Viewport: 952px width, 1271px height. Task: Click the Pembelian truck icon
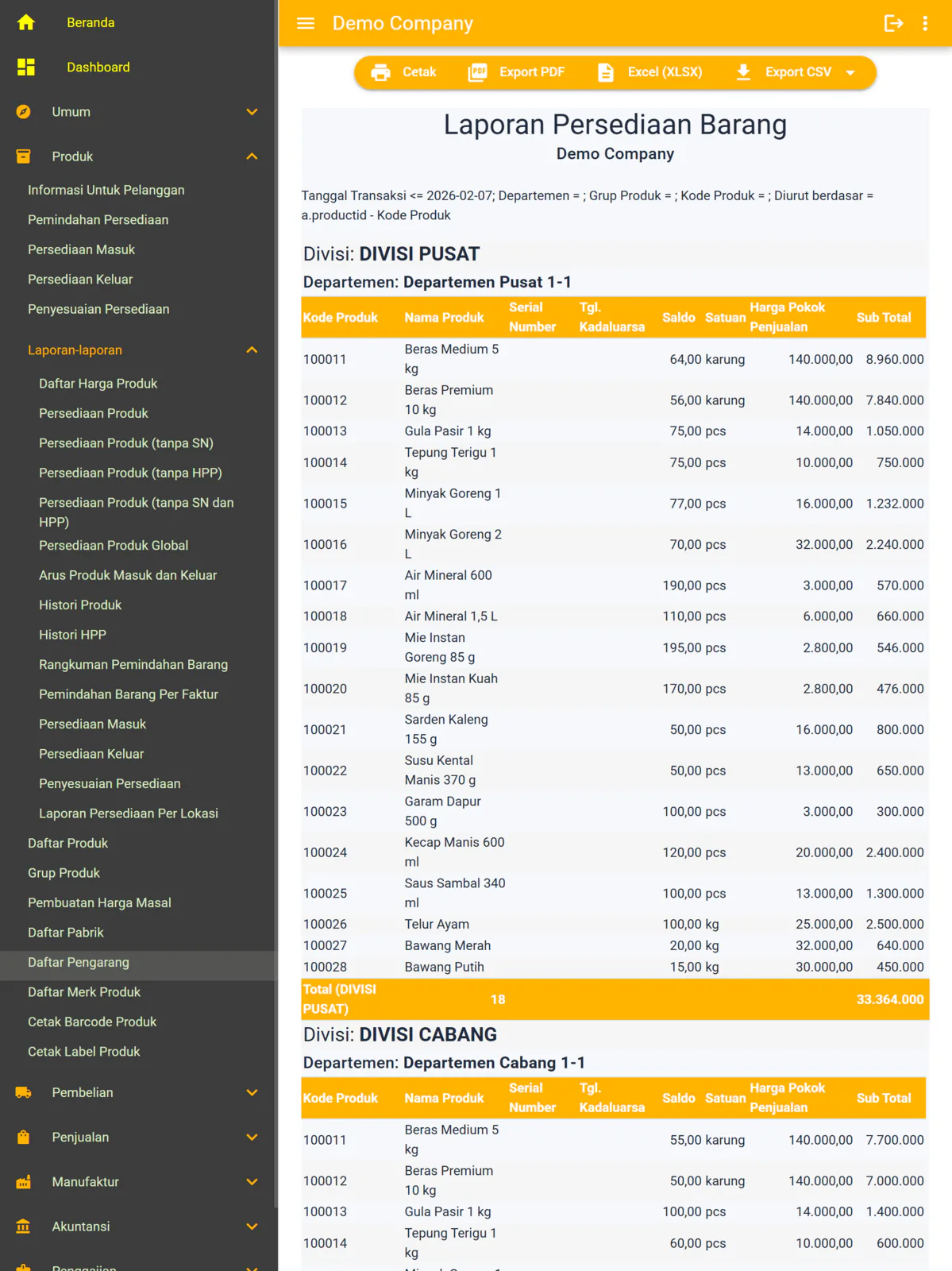pyautogui.click(x=24, y=1092)
